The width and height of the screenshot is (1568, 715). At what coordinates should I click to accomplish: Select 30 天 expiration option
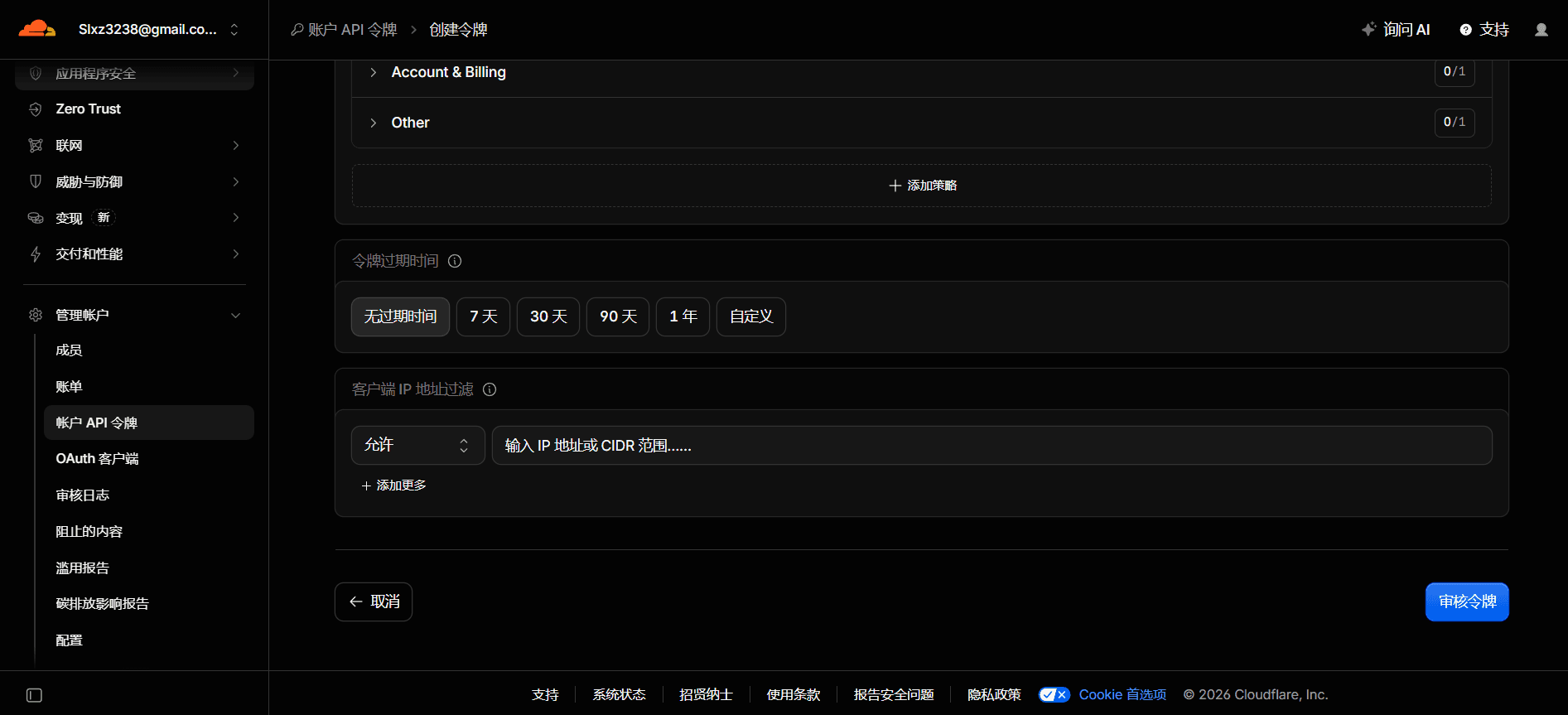pos(548,316)
